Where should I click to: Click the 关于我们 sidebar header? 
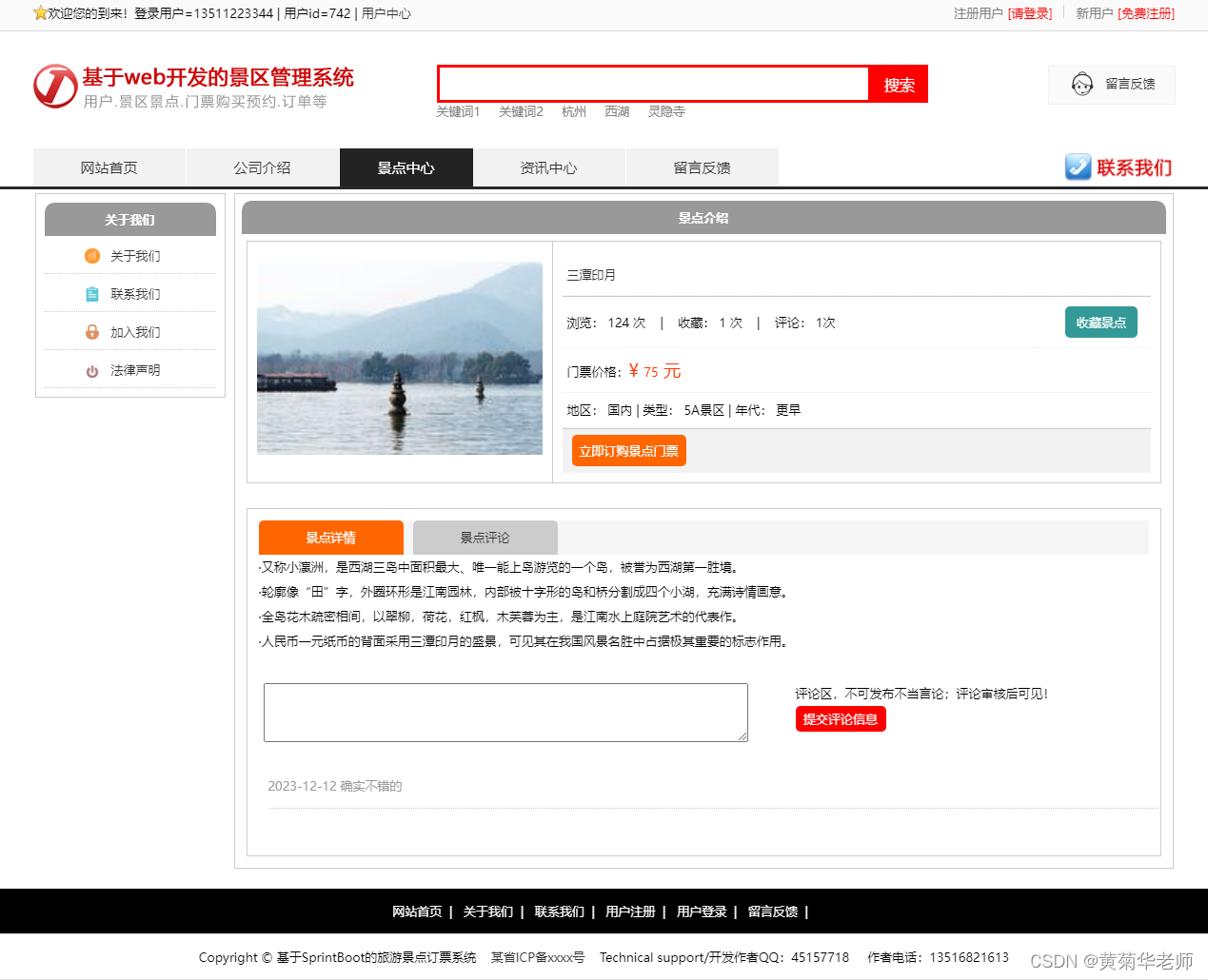130,220
